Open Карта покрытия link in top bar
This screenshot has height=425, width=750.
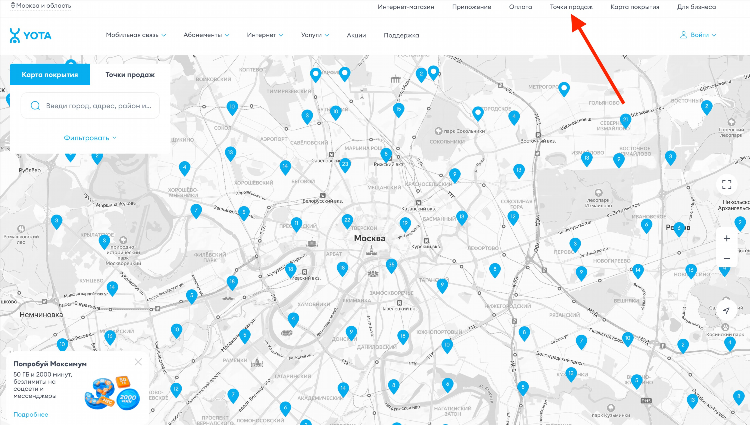point(635,7)
